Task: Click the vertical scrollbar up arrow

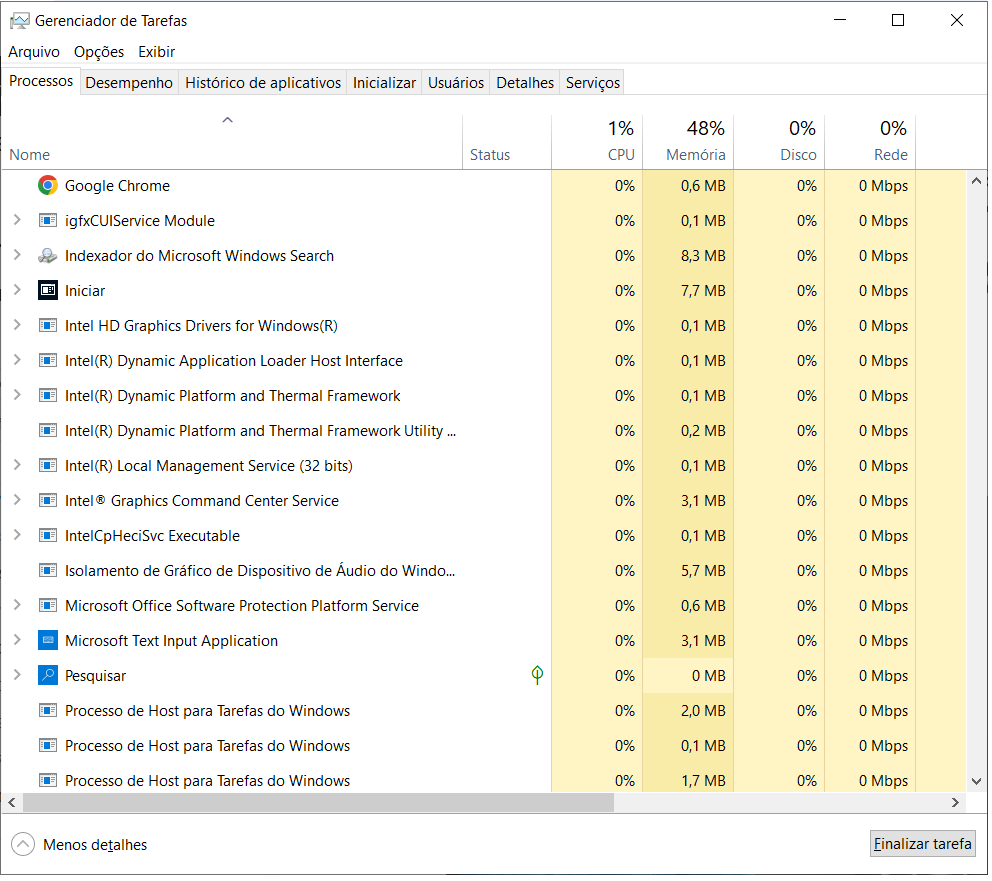Action: 976,181
